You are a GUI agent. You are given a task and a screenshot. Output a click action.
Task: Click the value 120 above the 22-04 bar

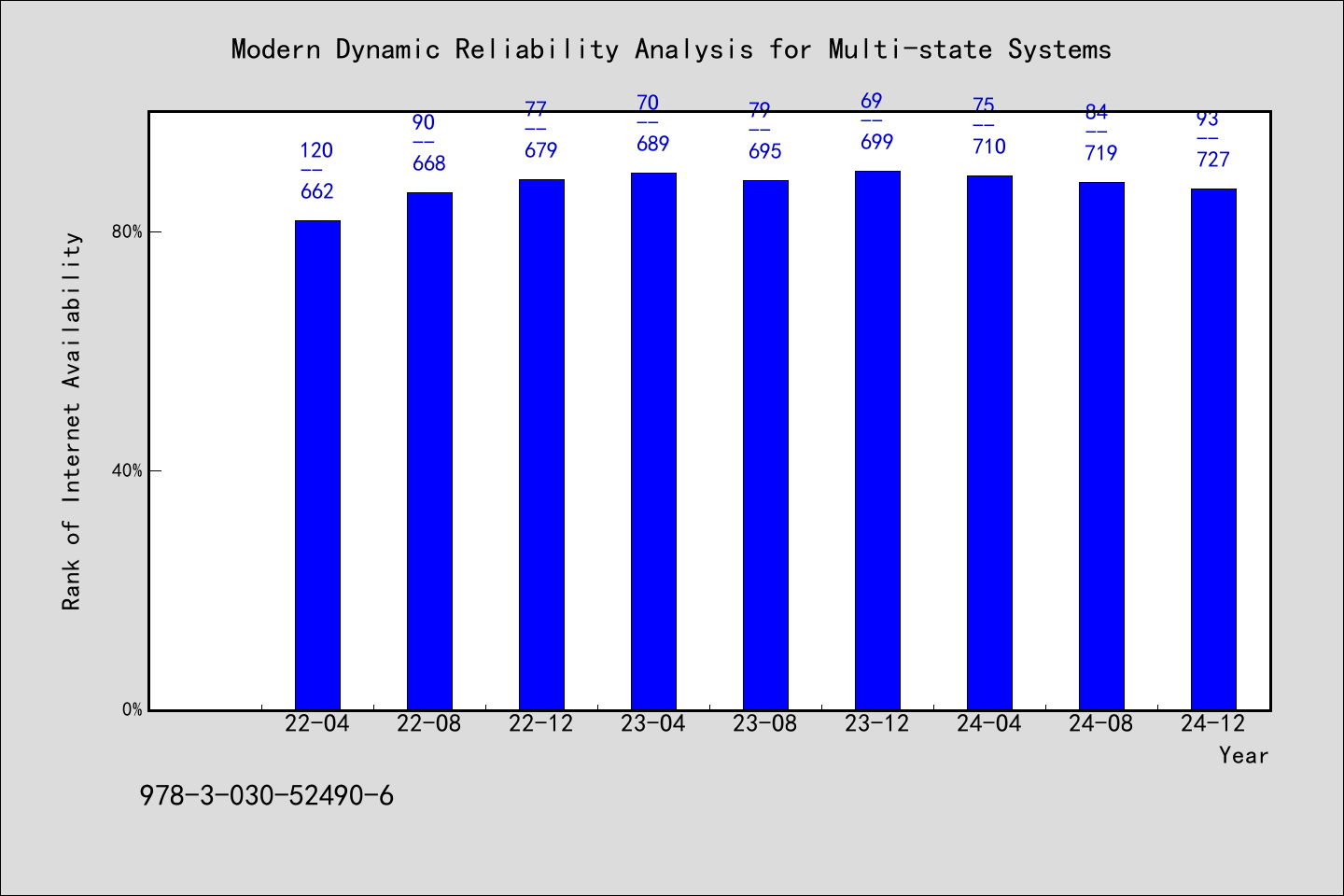point(316,150)
